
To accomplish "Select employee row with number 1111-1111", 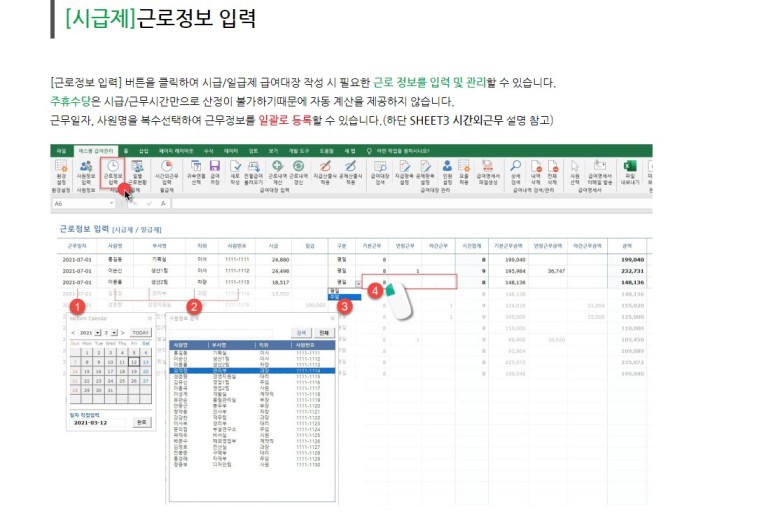I will pos(252,353).
